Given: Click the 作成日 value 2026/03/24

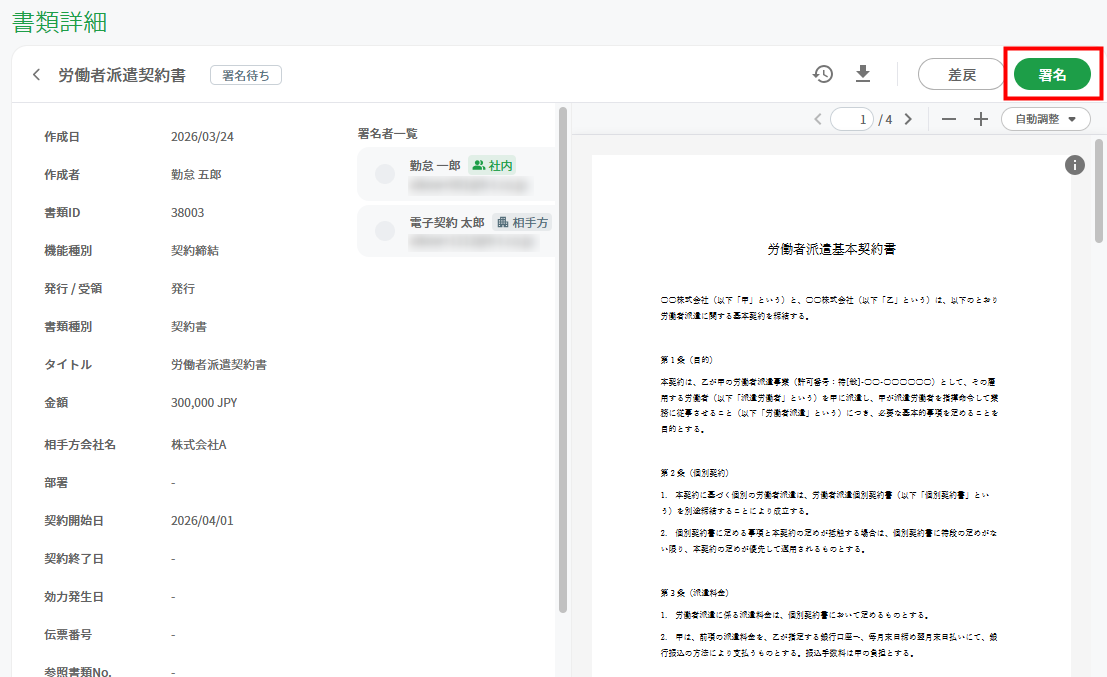Looking at the screenshot, I should tap(202, 137).
